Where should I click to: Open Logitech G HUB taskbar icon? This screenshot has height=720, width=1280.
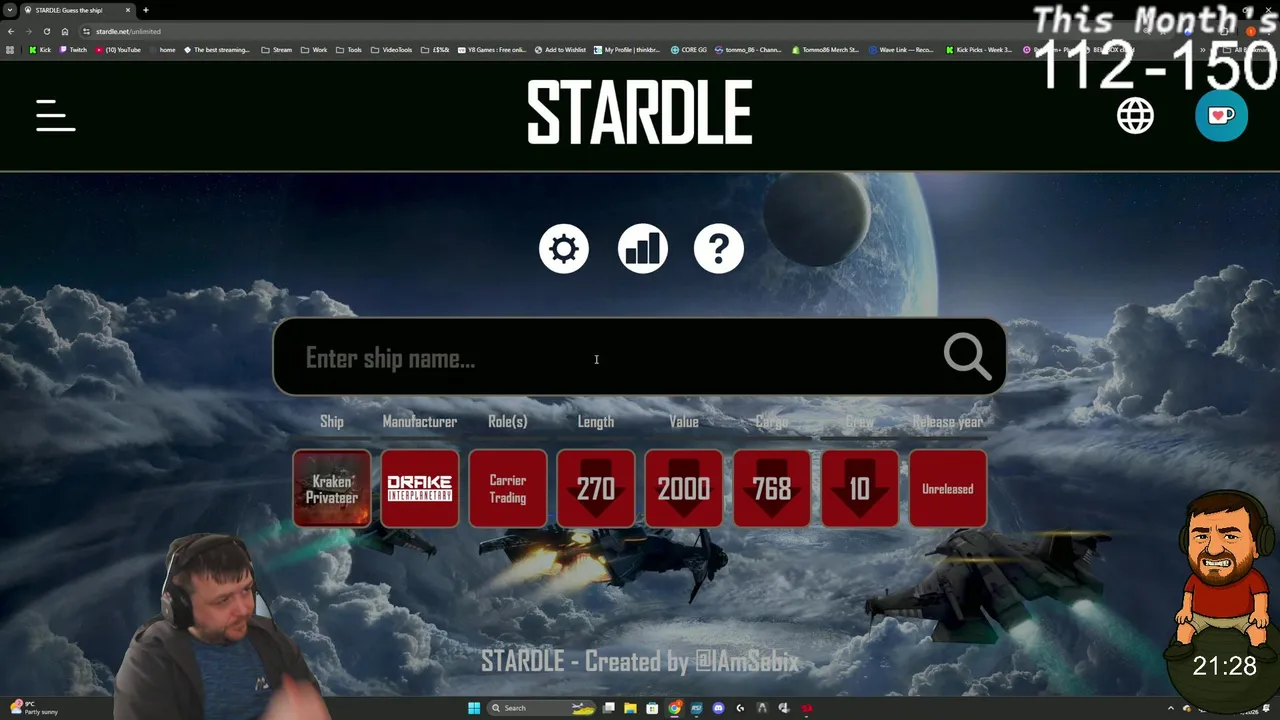[740, 708]
